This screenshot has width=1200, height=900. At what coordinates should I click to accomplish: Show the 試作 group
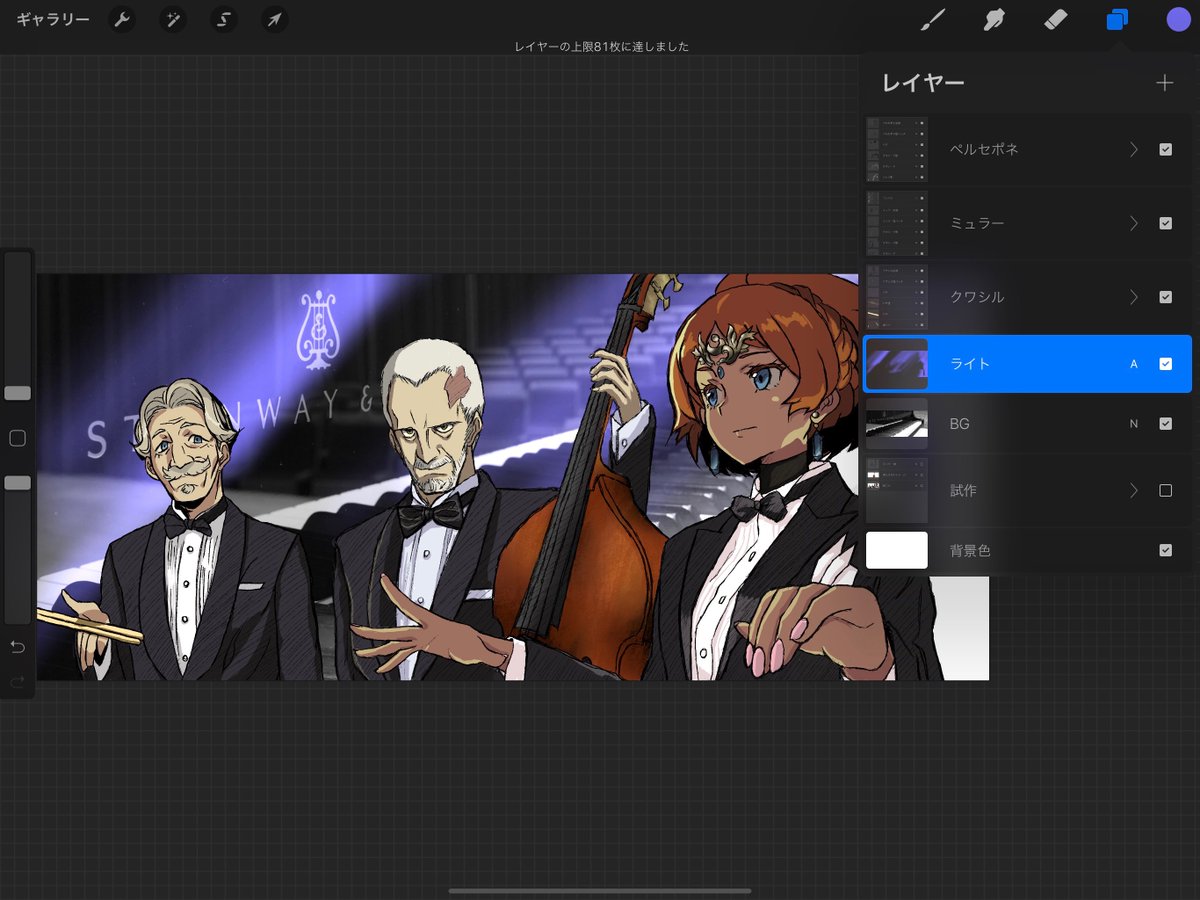coord(1165,490)
